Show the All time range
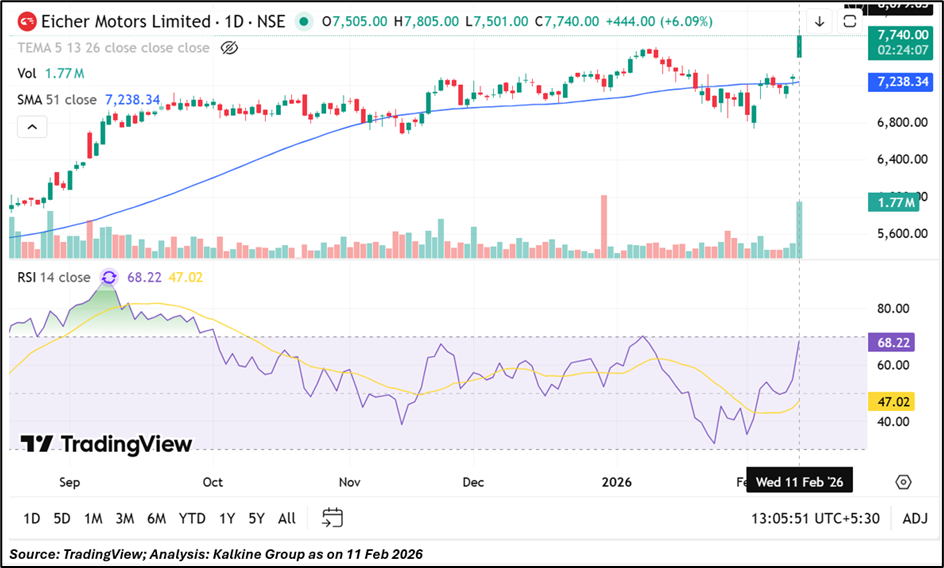944x568 pixels. pyautogui.click(x=287, y=518)
